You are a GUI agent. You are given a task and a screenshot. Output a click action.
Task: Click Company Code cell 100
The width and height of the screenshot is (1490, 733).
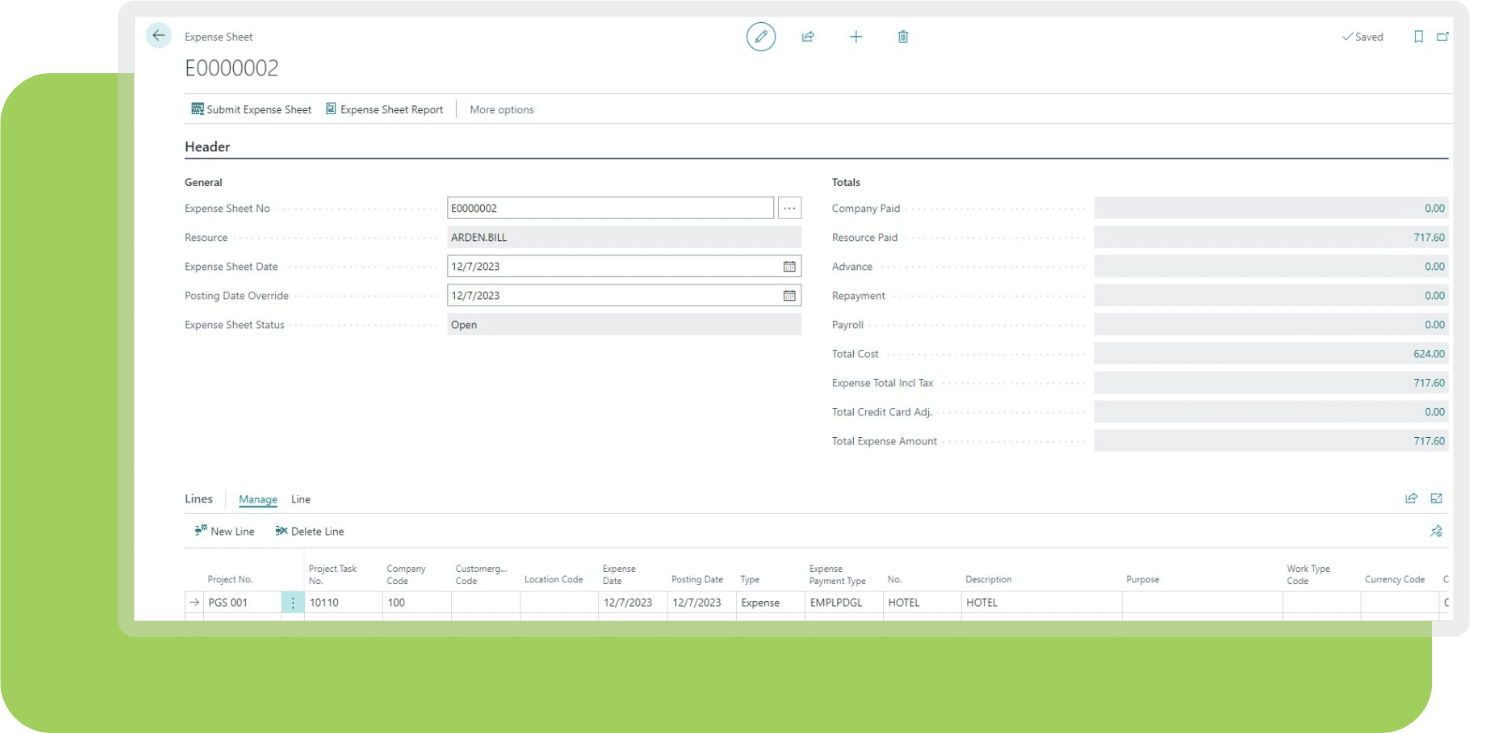coord(417,603)
